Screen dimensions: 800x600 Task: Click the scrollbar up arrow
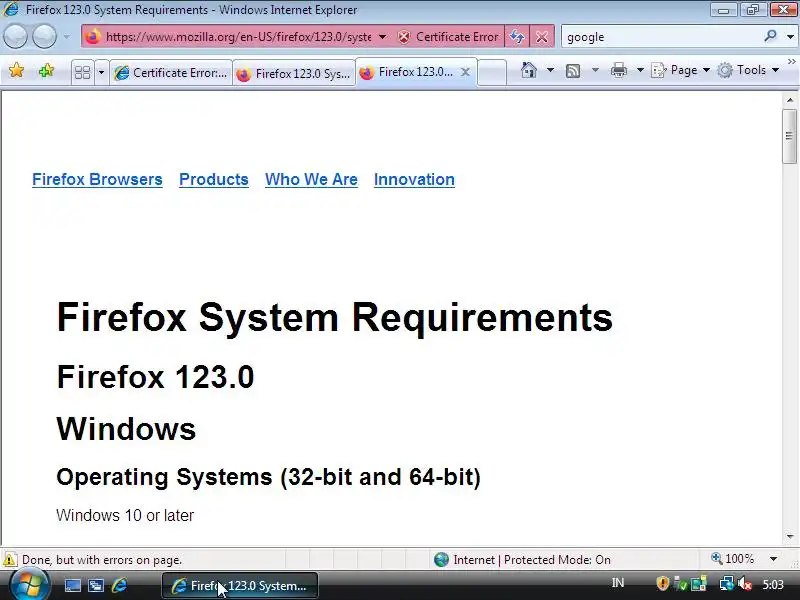click(x=790, y=100)
